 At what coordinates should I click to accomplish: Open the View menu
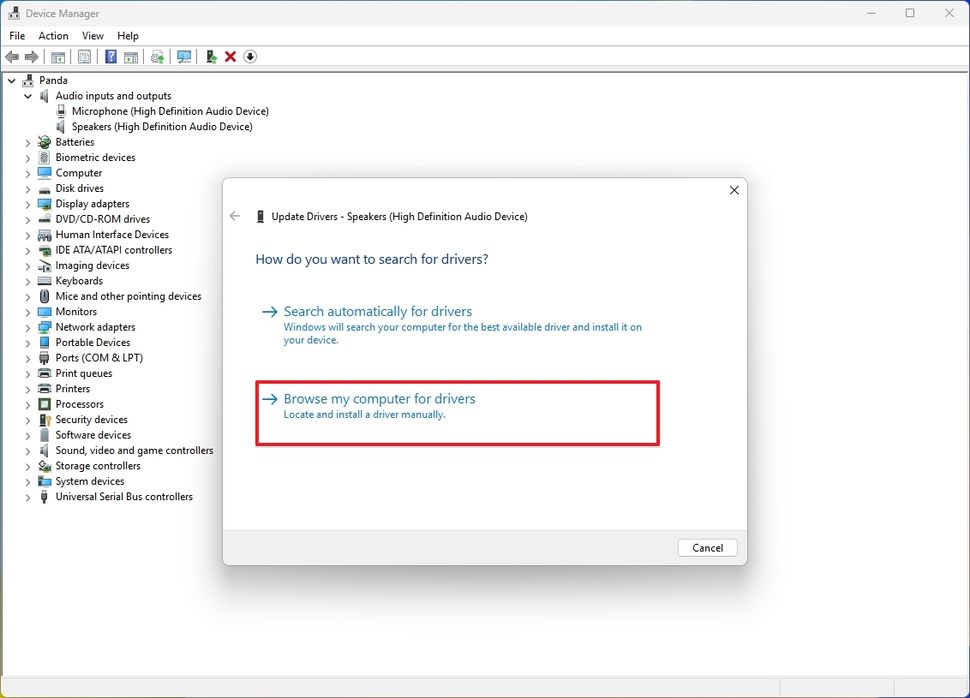92,35
